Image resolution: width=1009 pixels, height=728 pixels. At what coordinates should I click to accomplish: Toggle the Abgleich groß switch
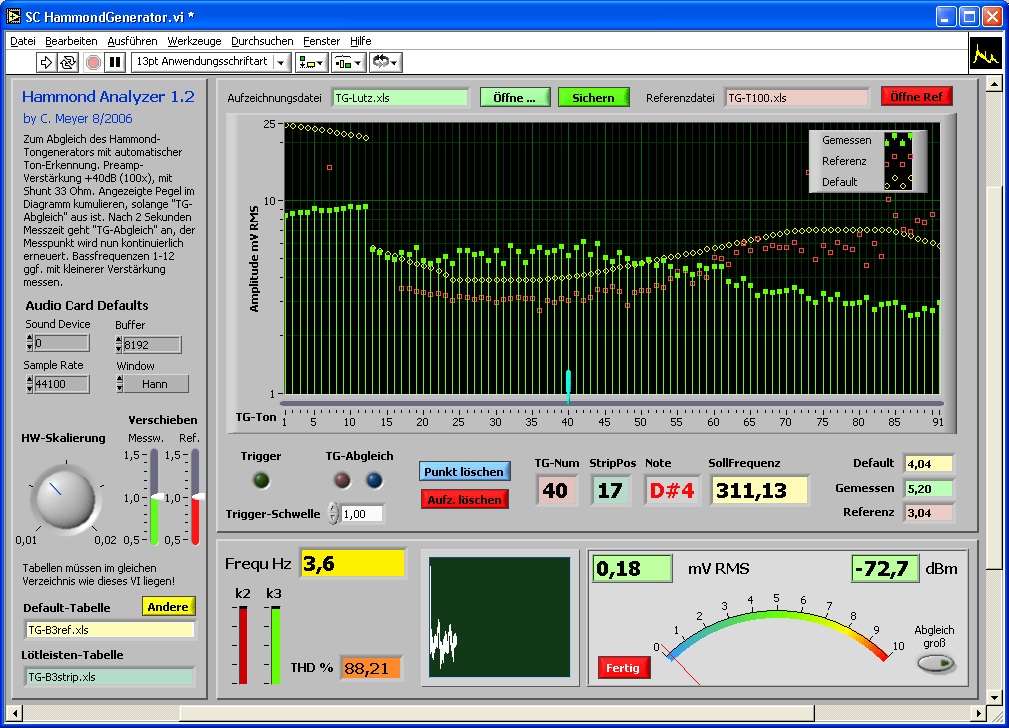[936, 663]
